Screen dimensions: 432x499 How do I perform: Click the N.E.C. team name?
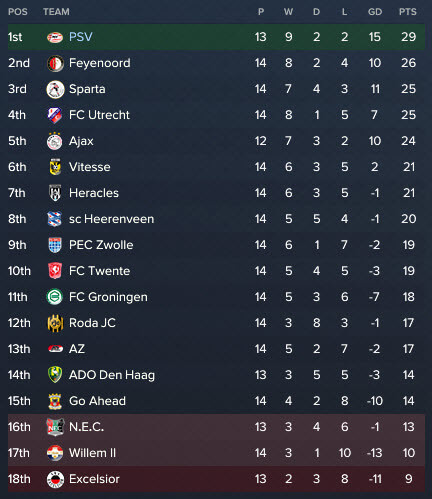coord(86,427)
